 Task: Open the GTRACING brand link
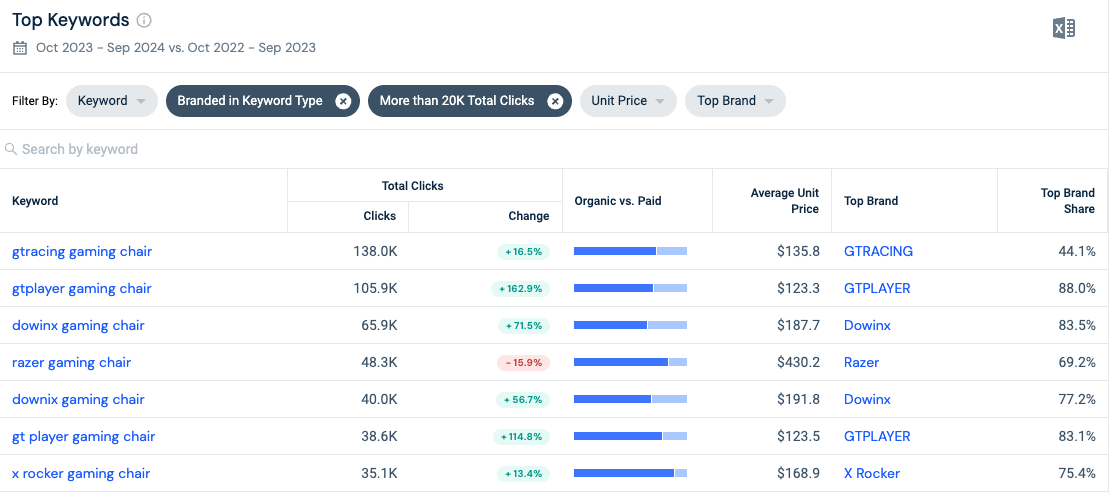(x=878, y=251)
